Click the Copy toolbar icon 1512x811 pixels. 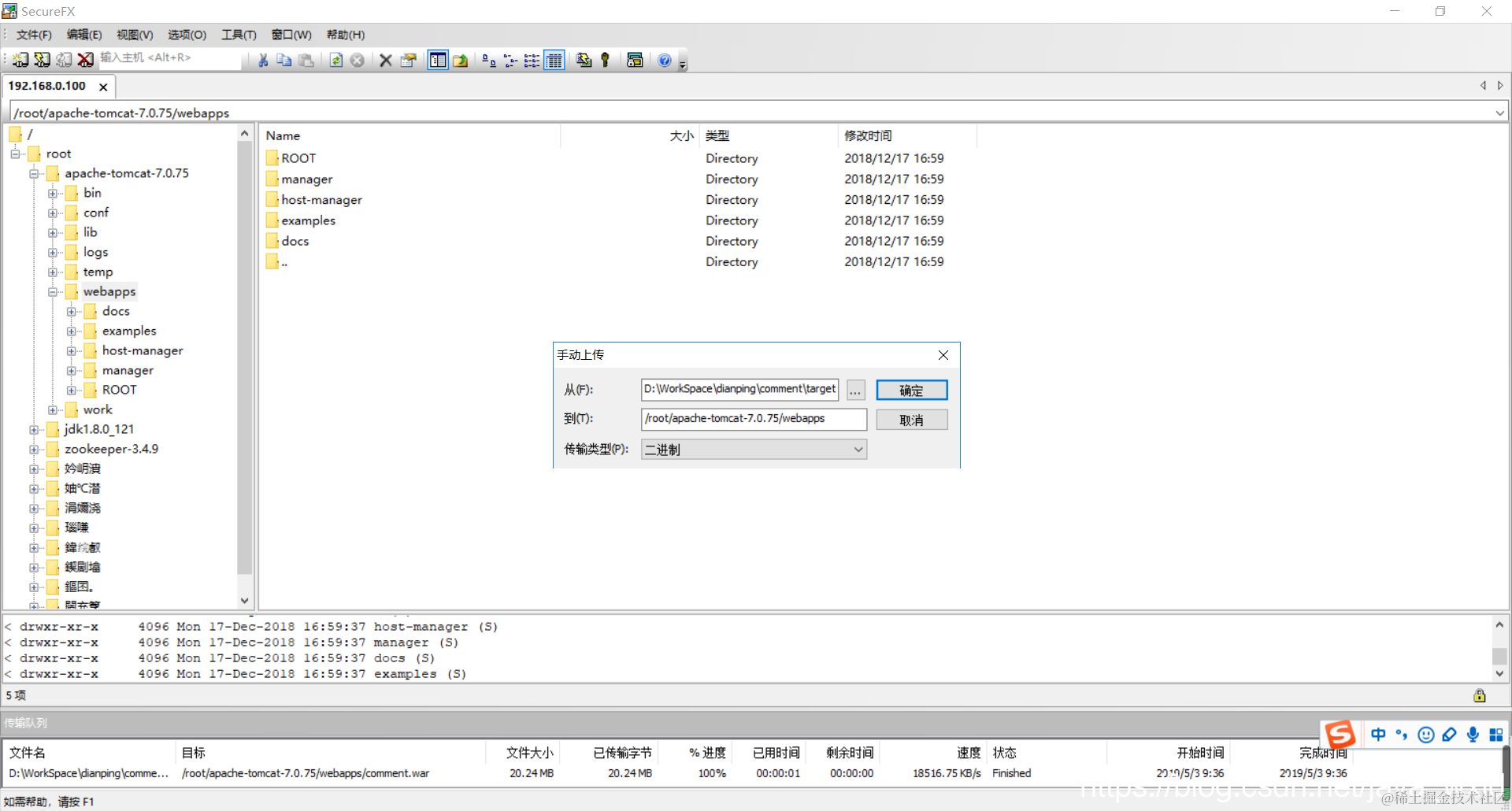tap(284, 61)
